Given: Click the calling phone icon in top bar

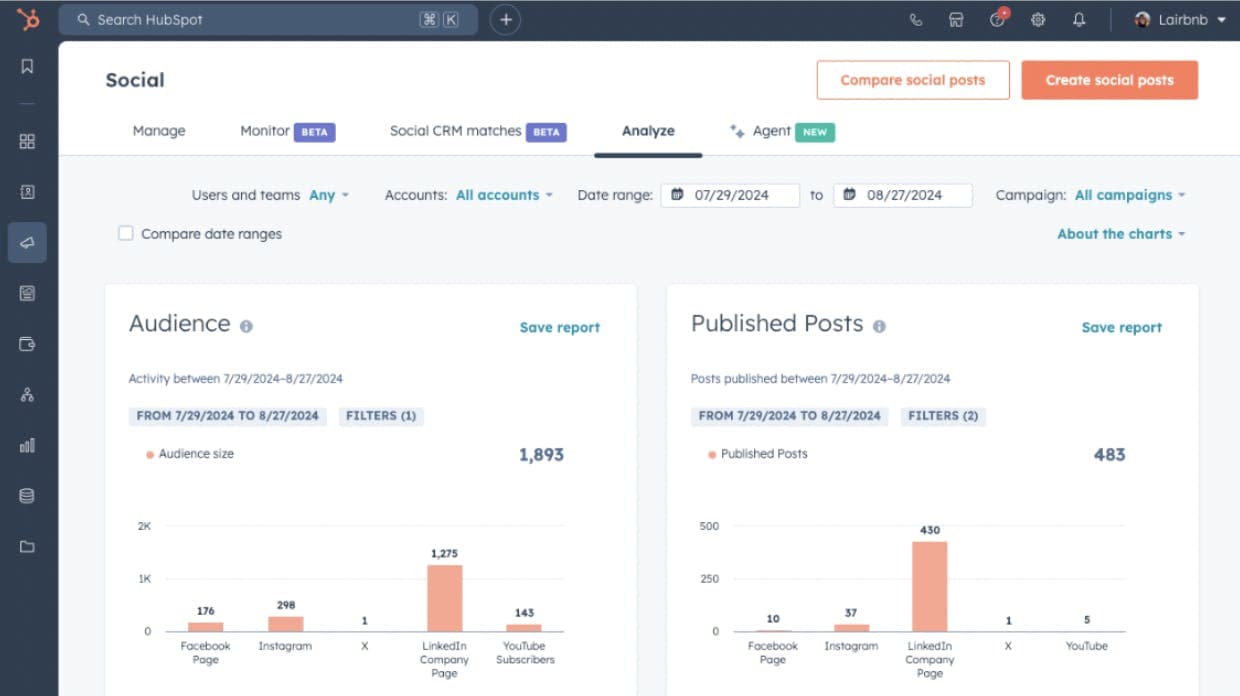Looking at the screenshot, I should pos(916,19).
